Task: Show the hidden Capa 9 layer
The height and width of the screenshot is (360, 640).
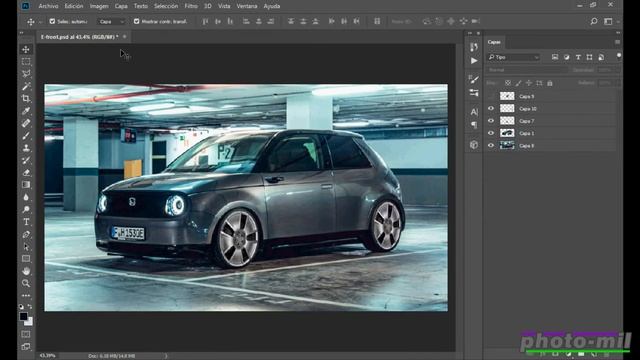Action: (x=491, y=96)
